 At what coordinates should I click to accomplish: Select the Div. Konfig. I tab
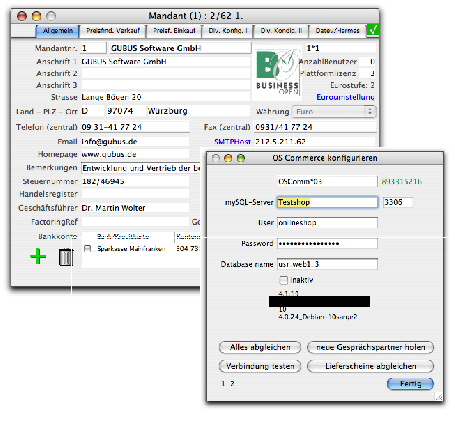tap(228, 31)
